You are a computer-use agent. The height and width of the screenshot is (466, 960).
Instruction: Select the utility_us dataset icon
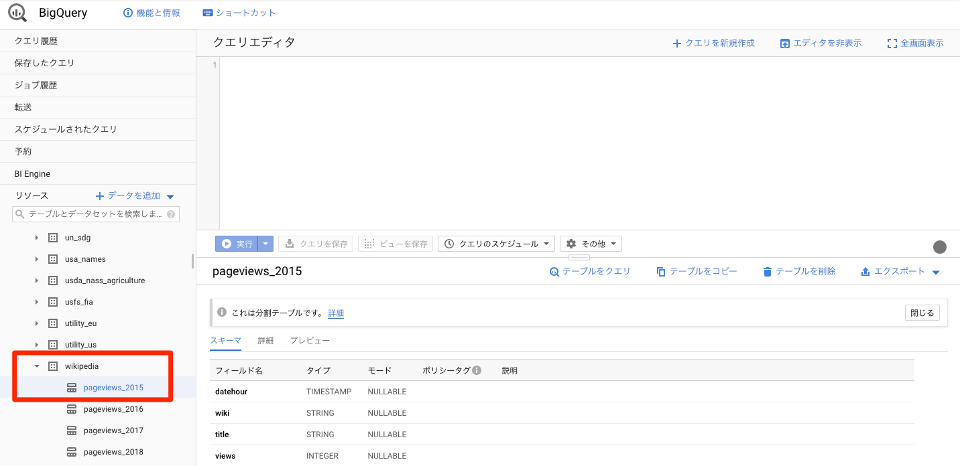53,345
